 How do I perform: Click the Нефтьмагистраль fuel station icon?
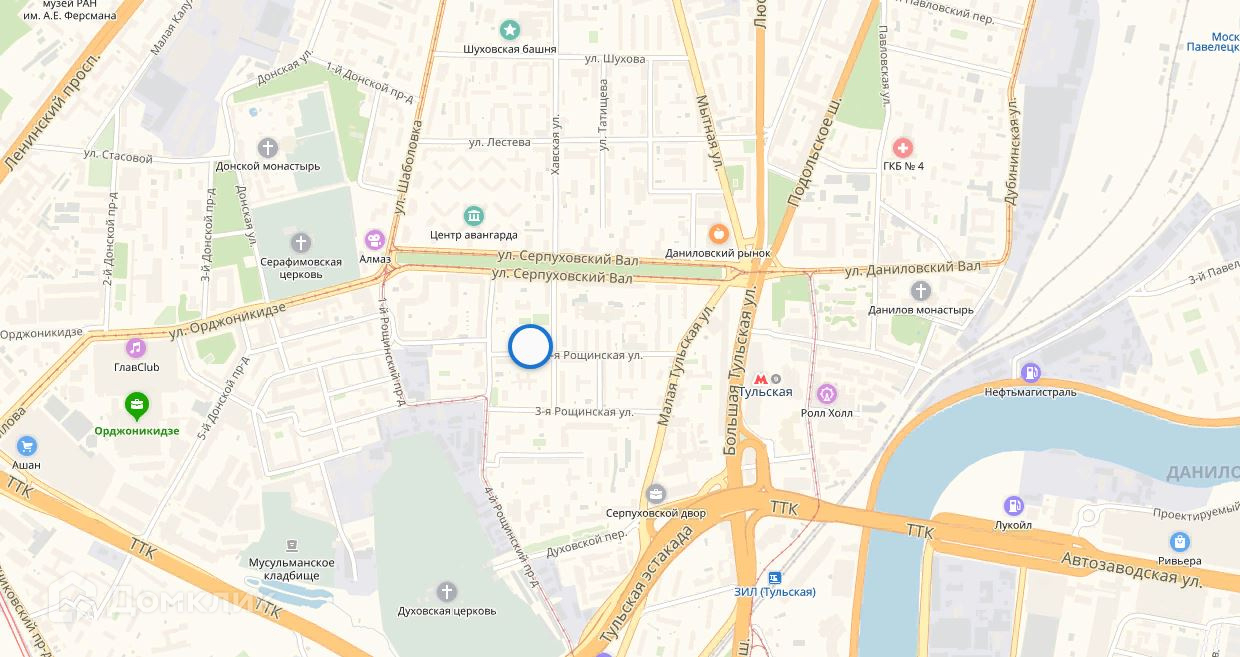[x=1030, y=373]
